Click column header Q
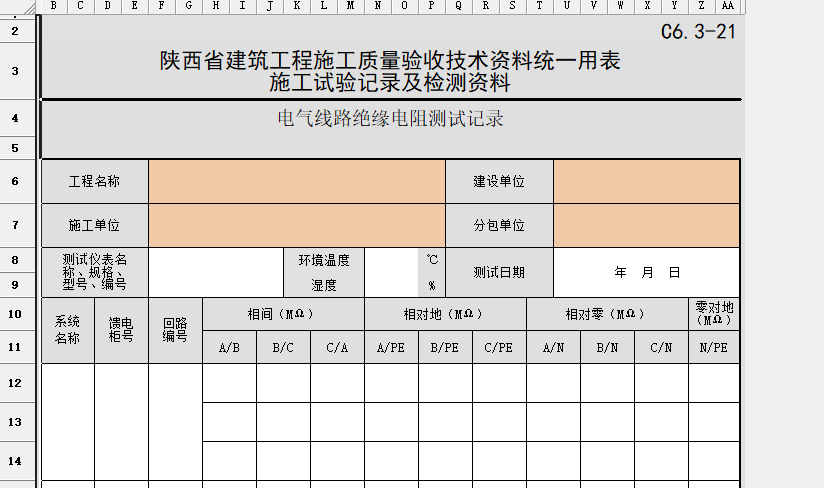Image resolution: width=824 pixels, height=488 pixels. tap(459, 6)
